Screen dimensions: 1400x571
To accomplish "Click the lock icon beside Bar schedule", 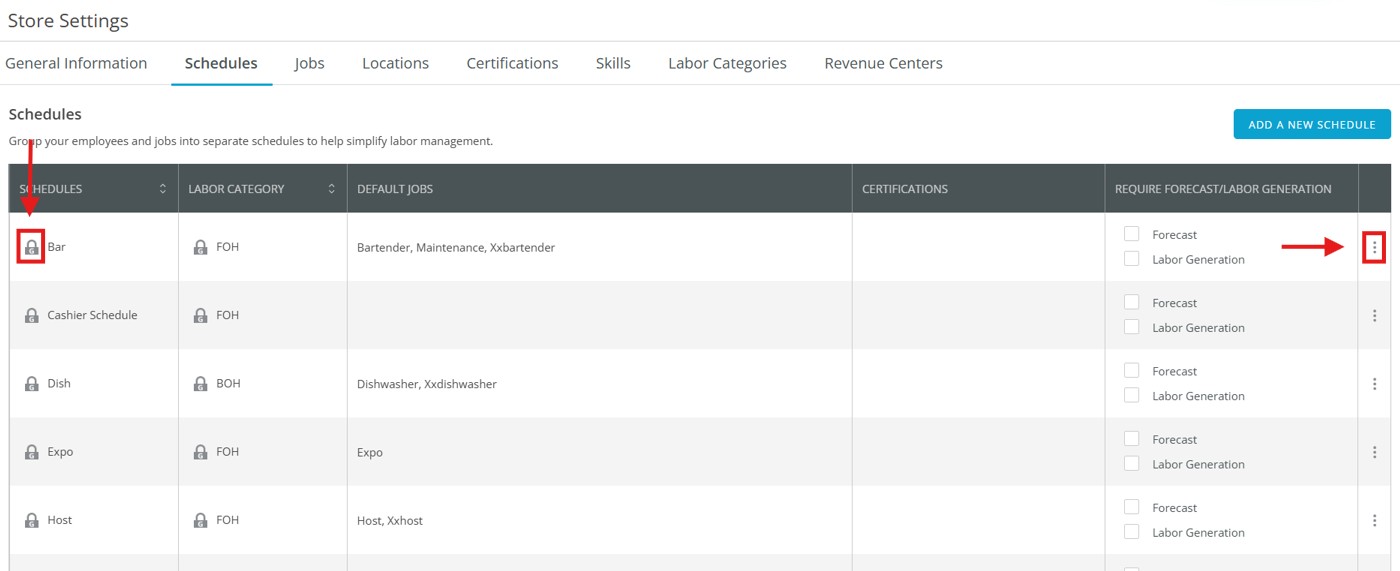I will pos(31,247).
